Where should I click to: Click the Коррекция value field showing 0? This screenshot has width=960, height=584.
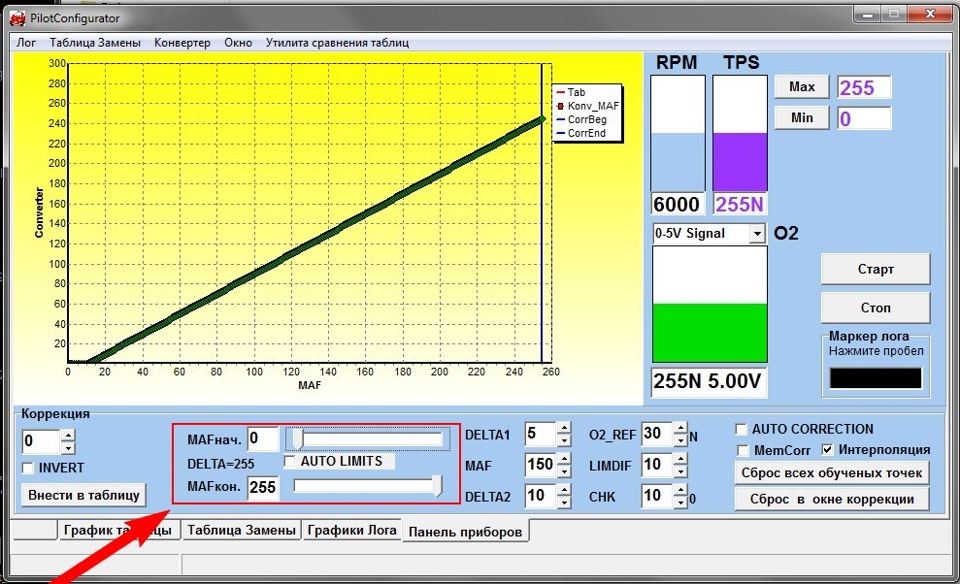point(41,441)
